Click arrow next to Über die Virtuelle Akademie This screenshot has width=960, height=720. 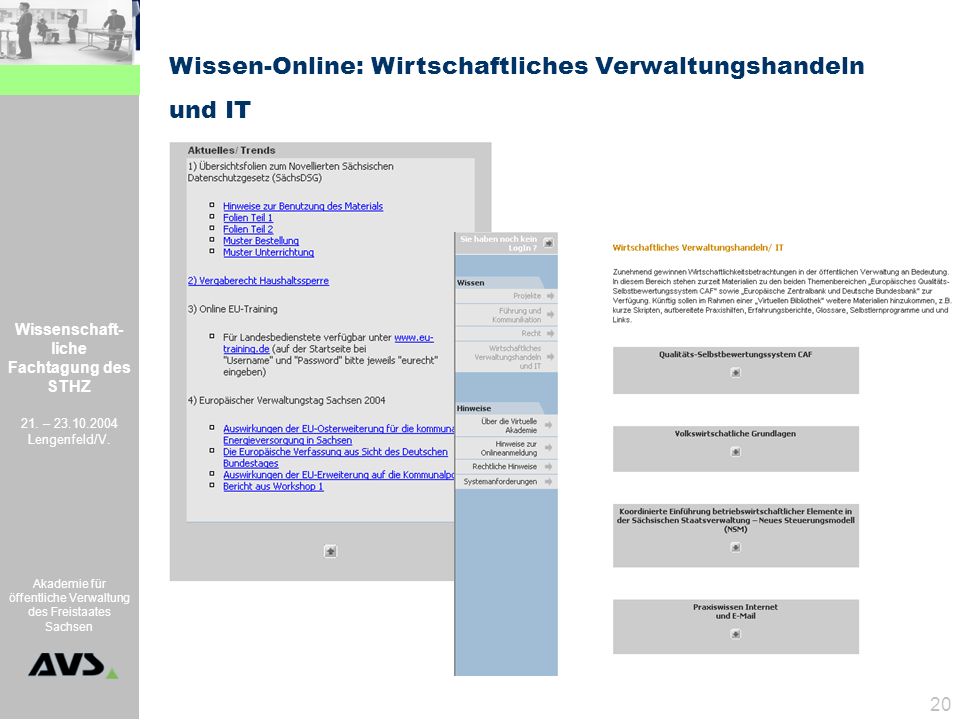[x=549, y=425]
